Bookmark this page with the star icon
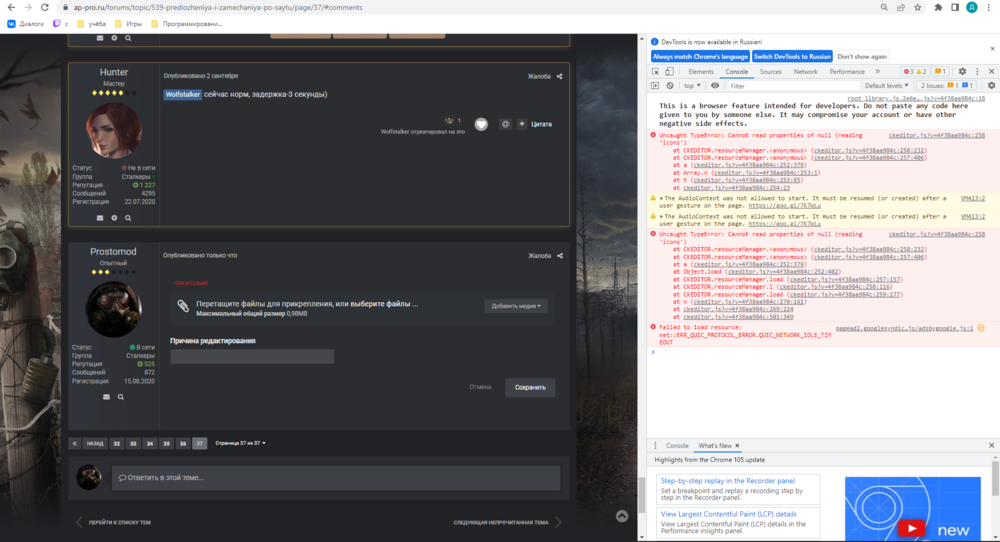This screenshot has width=1000, height=542. (917, 7)
